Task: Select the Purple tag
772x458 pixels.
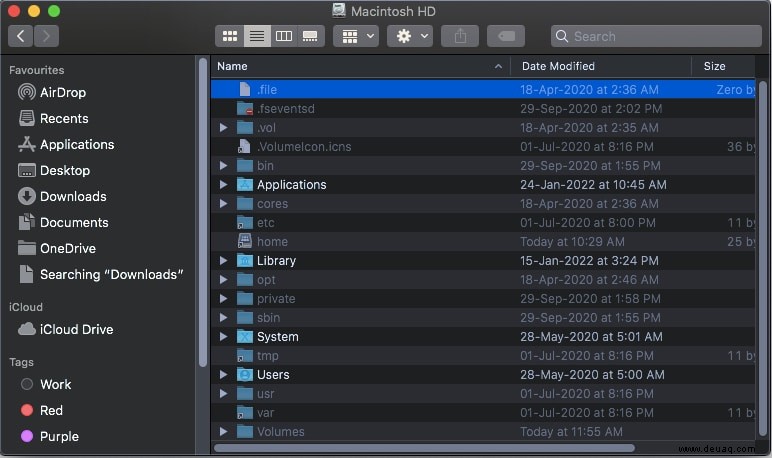Action: pyautogui.click(x=59, y=436)
